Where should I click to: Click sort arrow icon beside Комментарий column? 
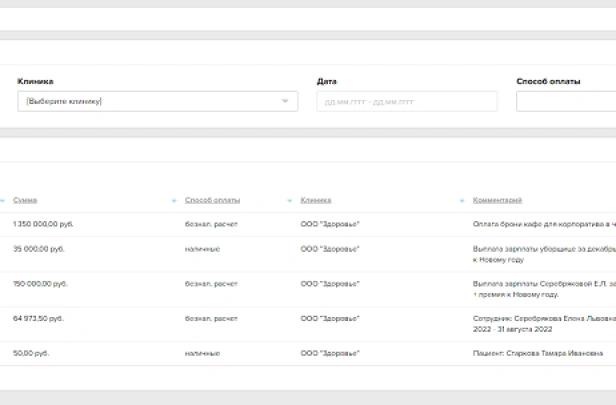[x=462, y=201]
